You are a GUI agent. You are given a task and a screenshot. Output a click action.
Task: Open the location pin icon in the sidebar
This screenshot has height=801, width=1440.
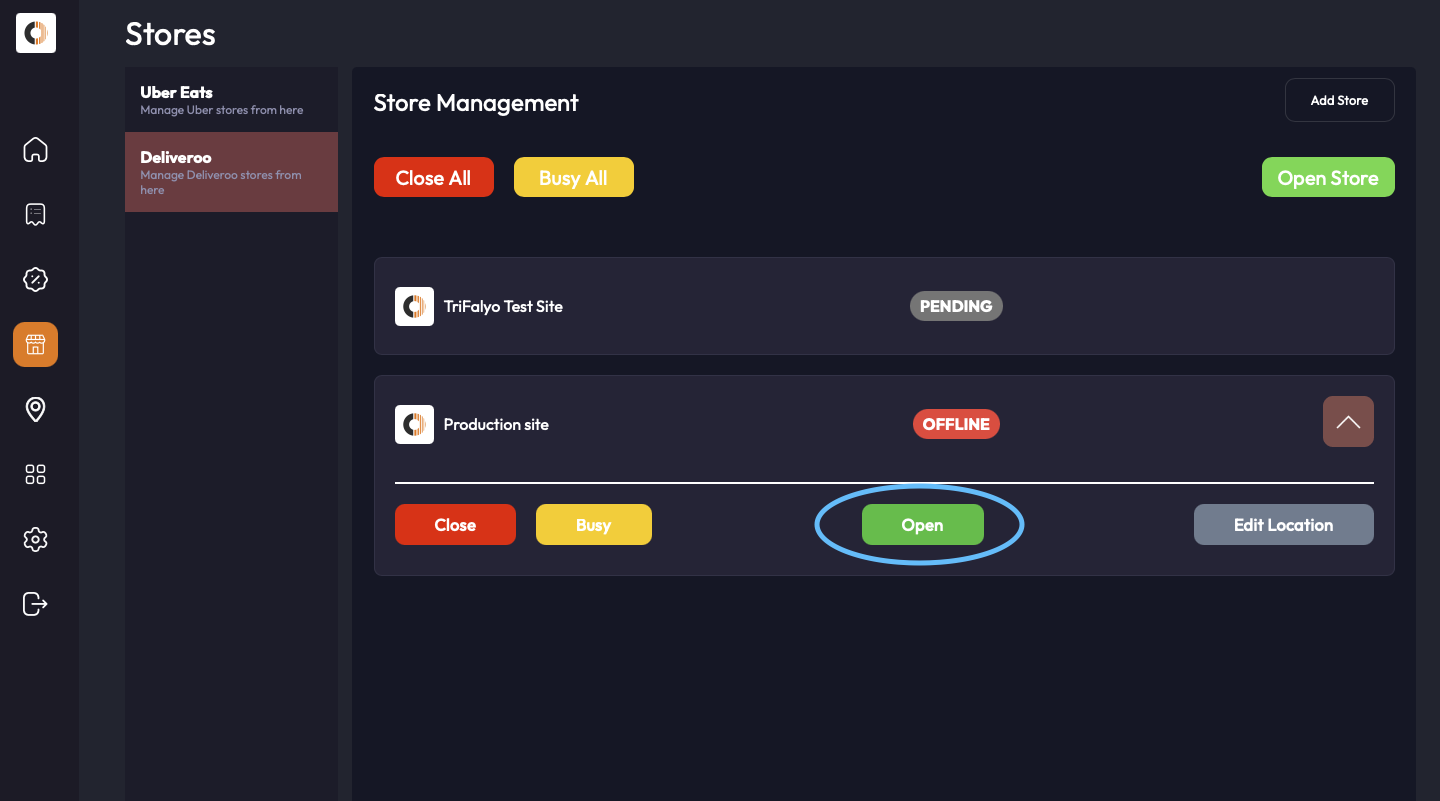[x=35, y=409]
